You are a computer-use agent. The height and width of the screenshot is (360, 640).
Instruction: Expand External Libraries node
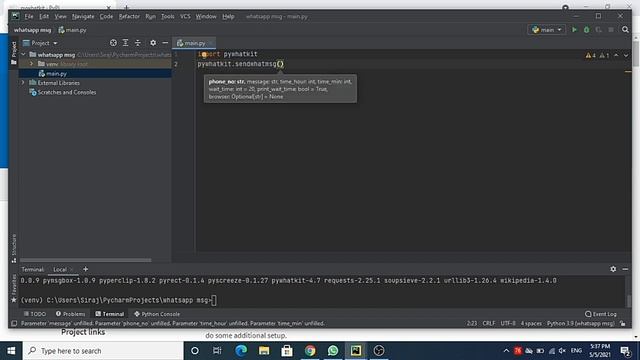coord(23,83)
